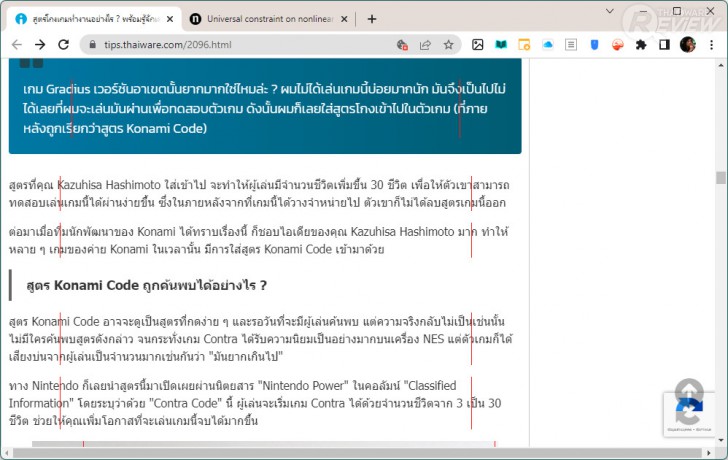The width and height of the screenshot is (728, 460).
Task: Reload the current page
Action: click(64, 45)
